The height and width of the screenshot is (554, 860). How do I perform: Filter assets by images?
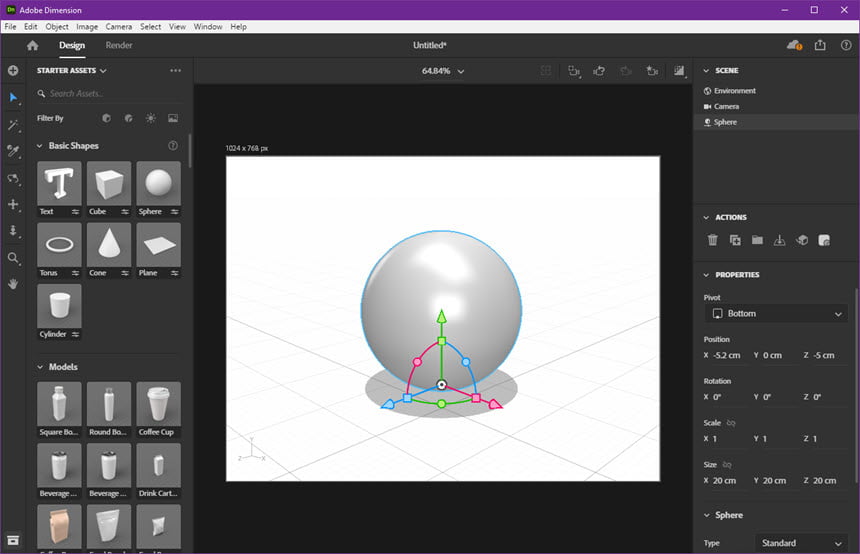173,118
